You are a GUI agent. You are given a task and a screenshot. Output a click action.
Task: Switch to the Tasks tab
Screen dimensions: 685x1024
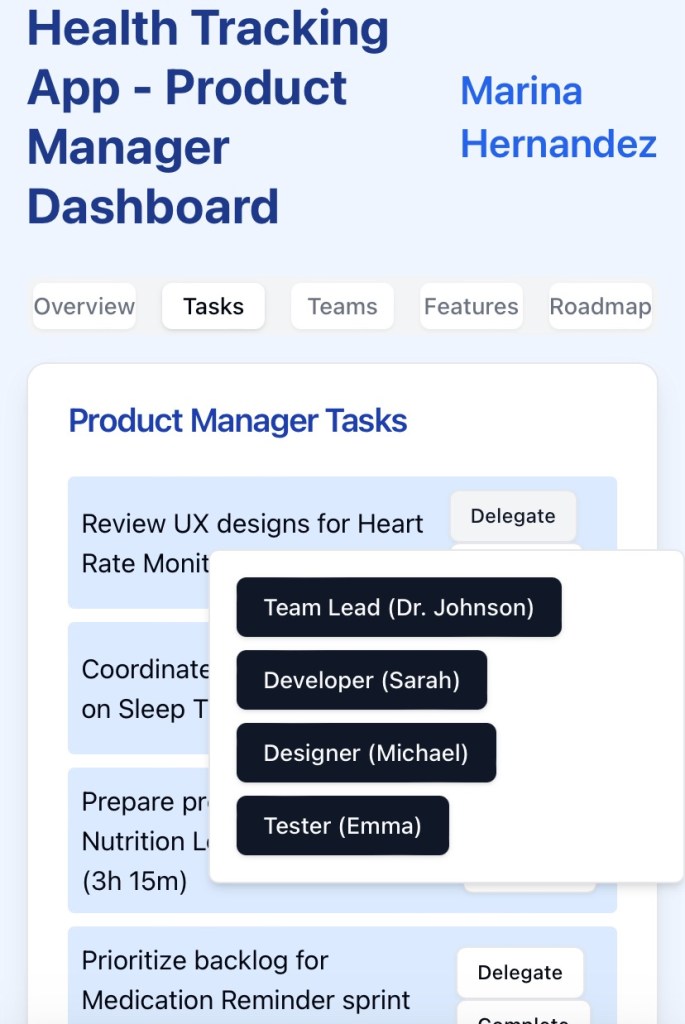tap(213, 307)
